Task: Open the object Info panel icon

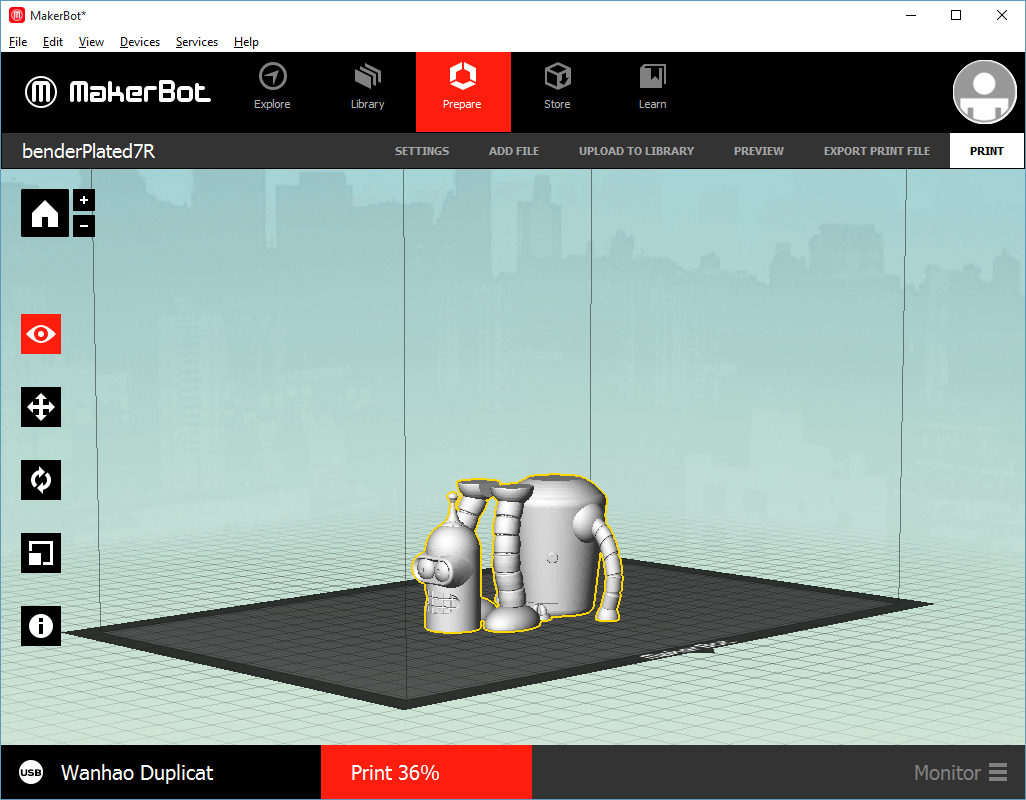Action: pyautogui.click(x=41, y=626)
